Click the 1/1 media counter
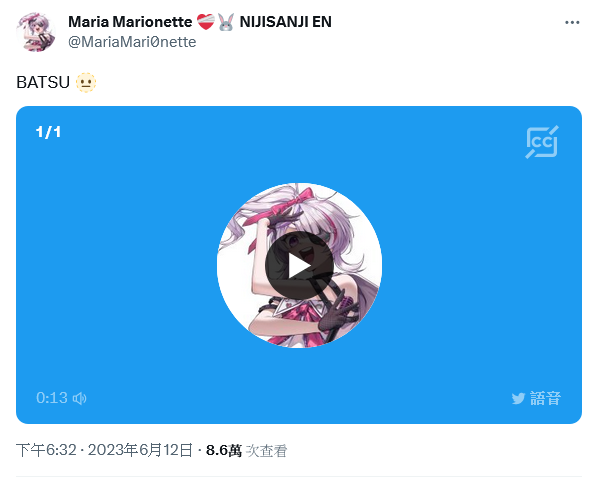Screen dimensions: 598x477 tap(48, 132)
